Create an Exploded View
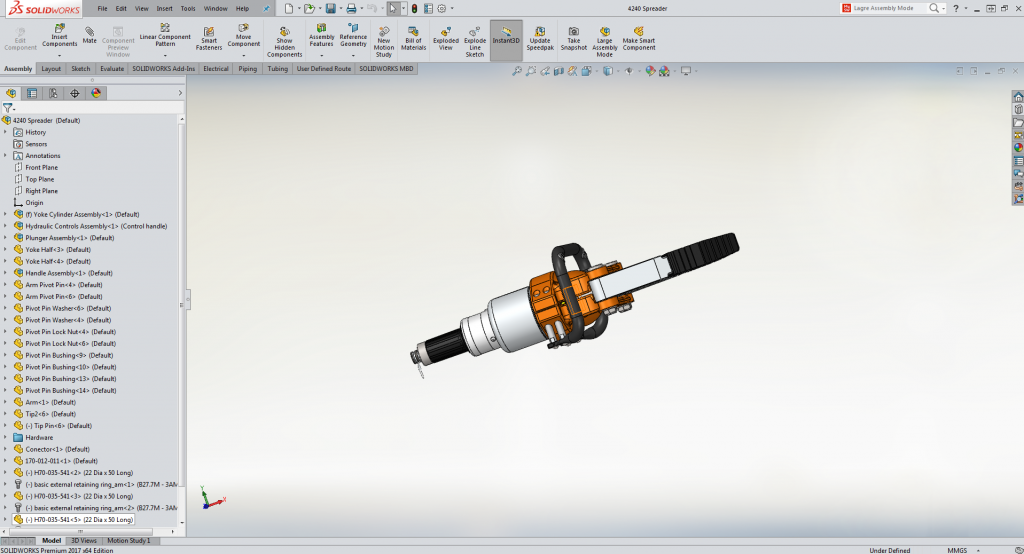This screenshot has width=1024, height=554. 445,39
